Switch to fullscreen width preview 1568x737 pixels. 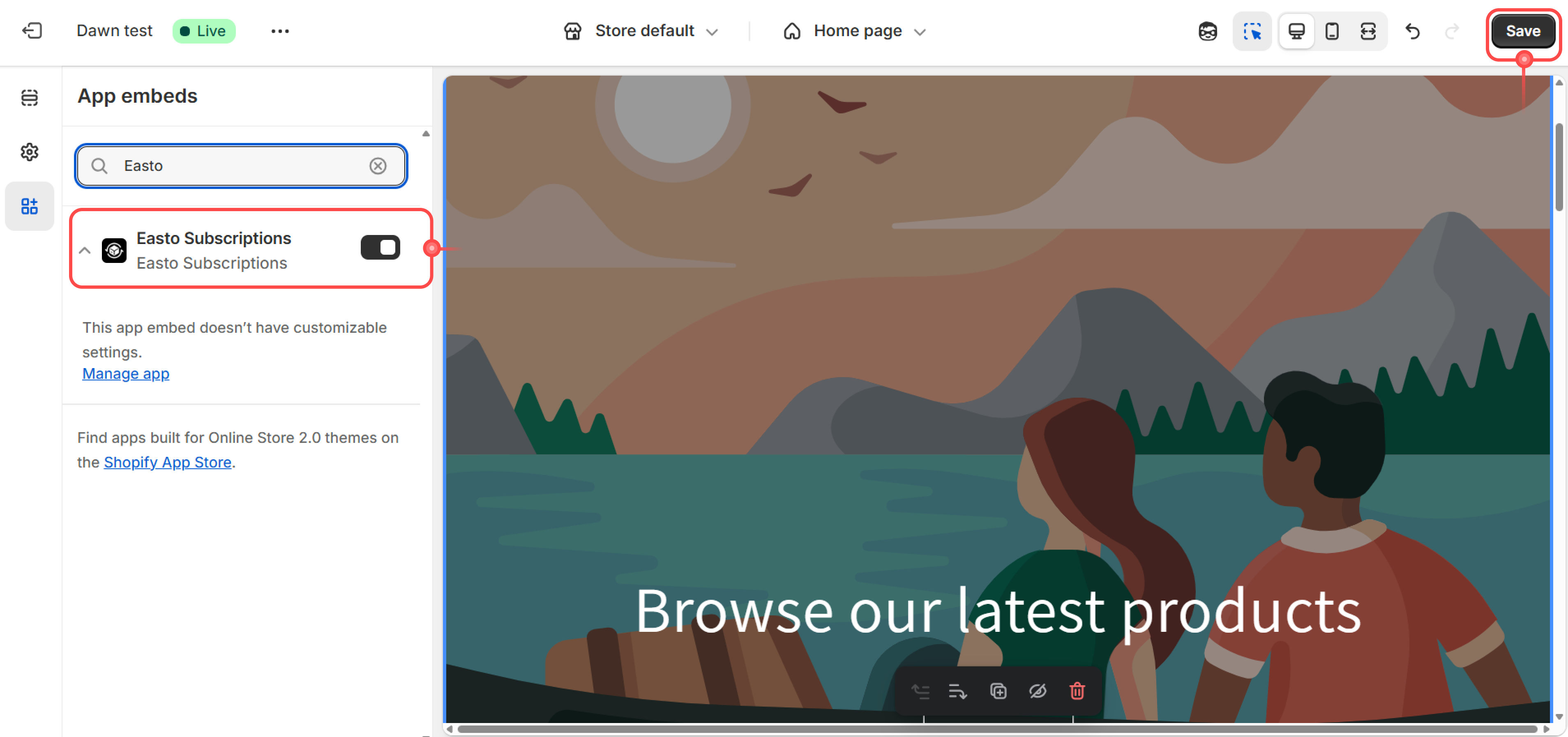(x=1368, y=31)
